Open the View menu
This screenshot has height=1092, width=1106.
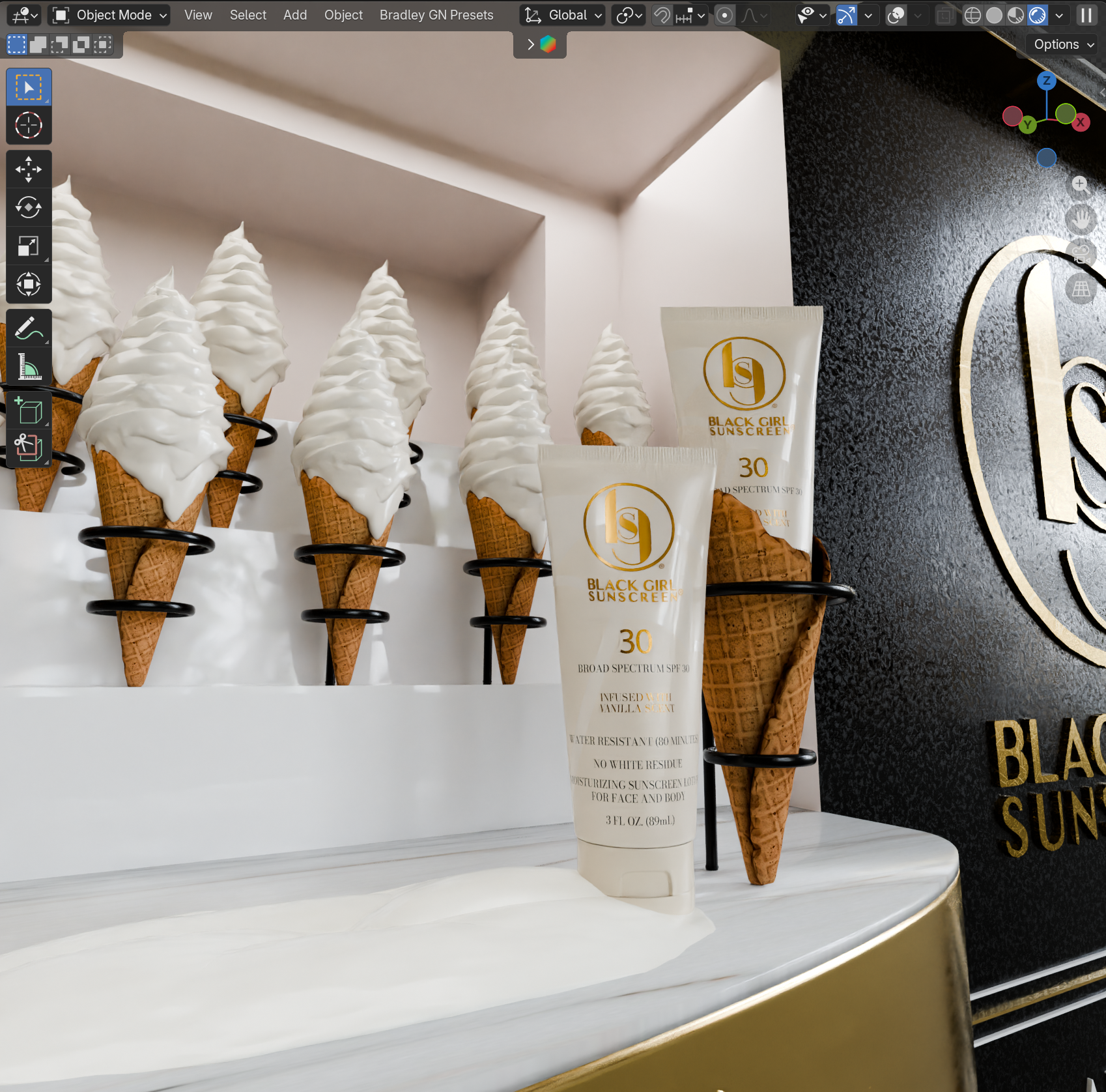(198, 15)
